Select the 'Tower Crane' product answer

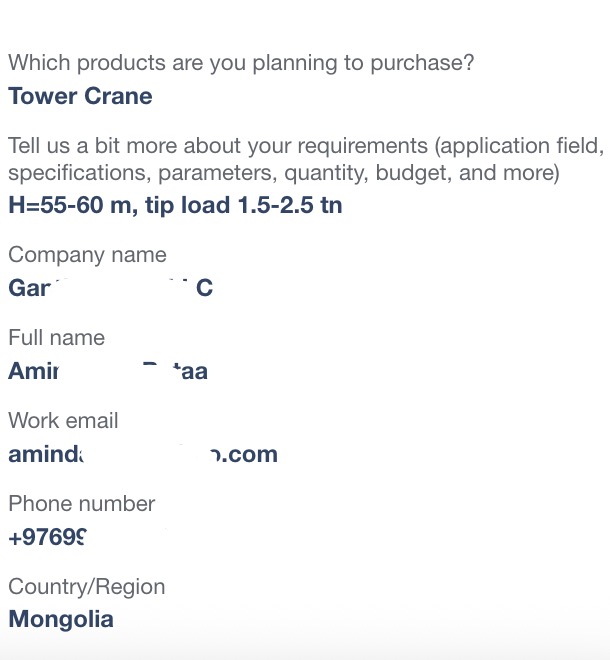[80, 96]
